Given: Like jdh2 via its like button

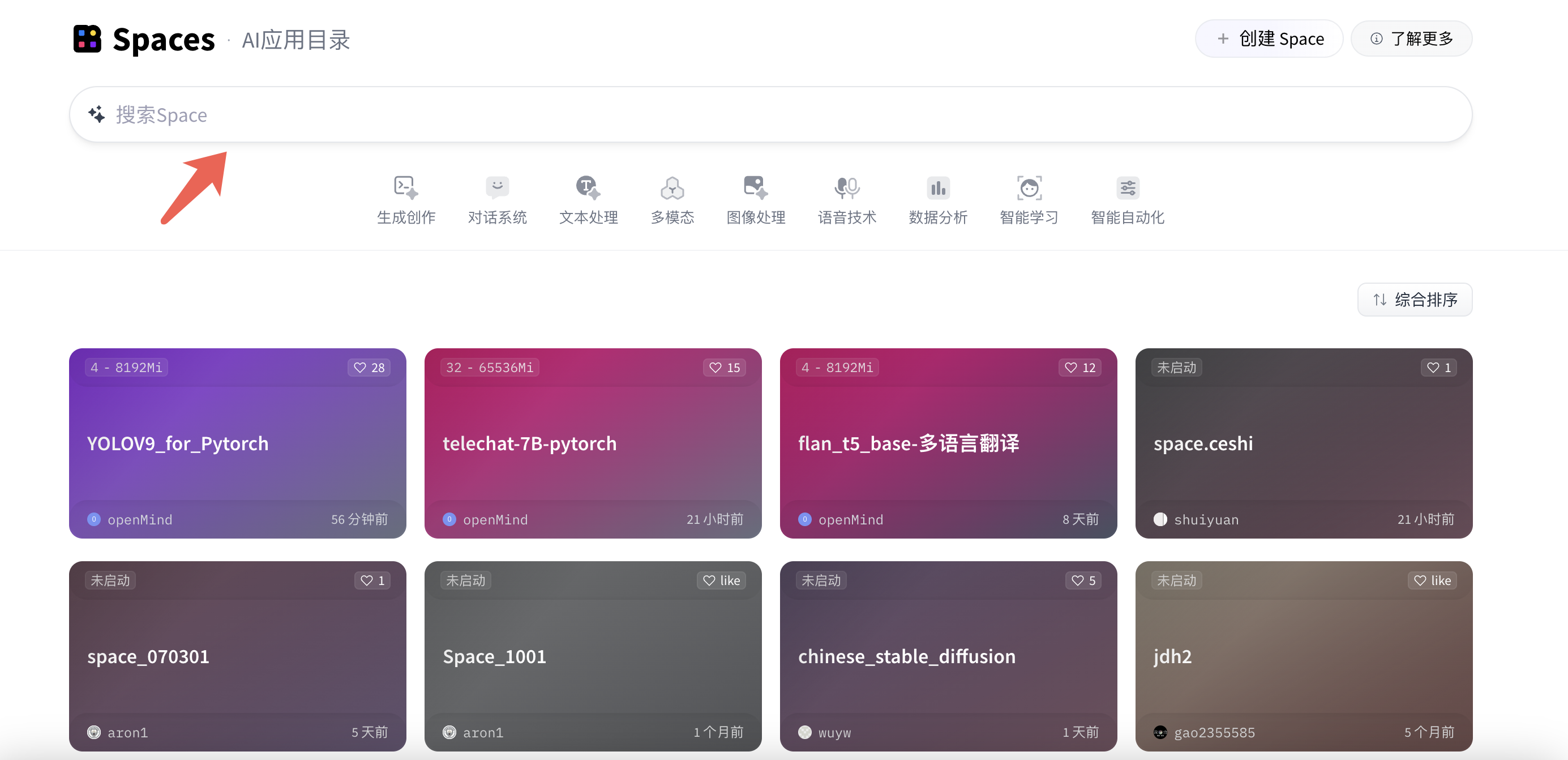Looking at the screenshot, I should [1432, 580].
